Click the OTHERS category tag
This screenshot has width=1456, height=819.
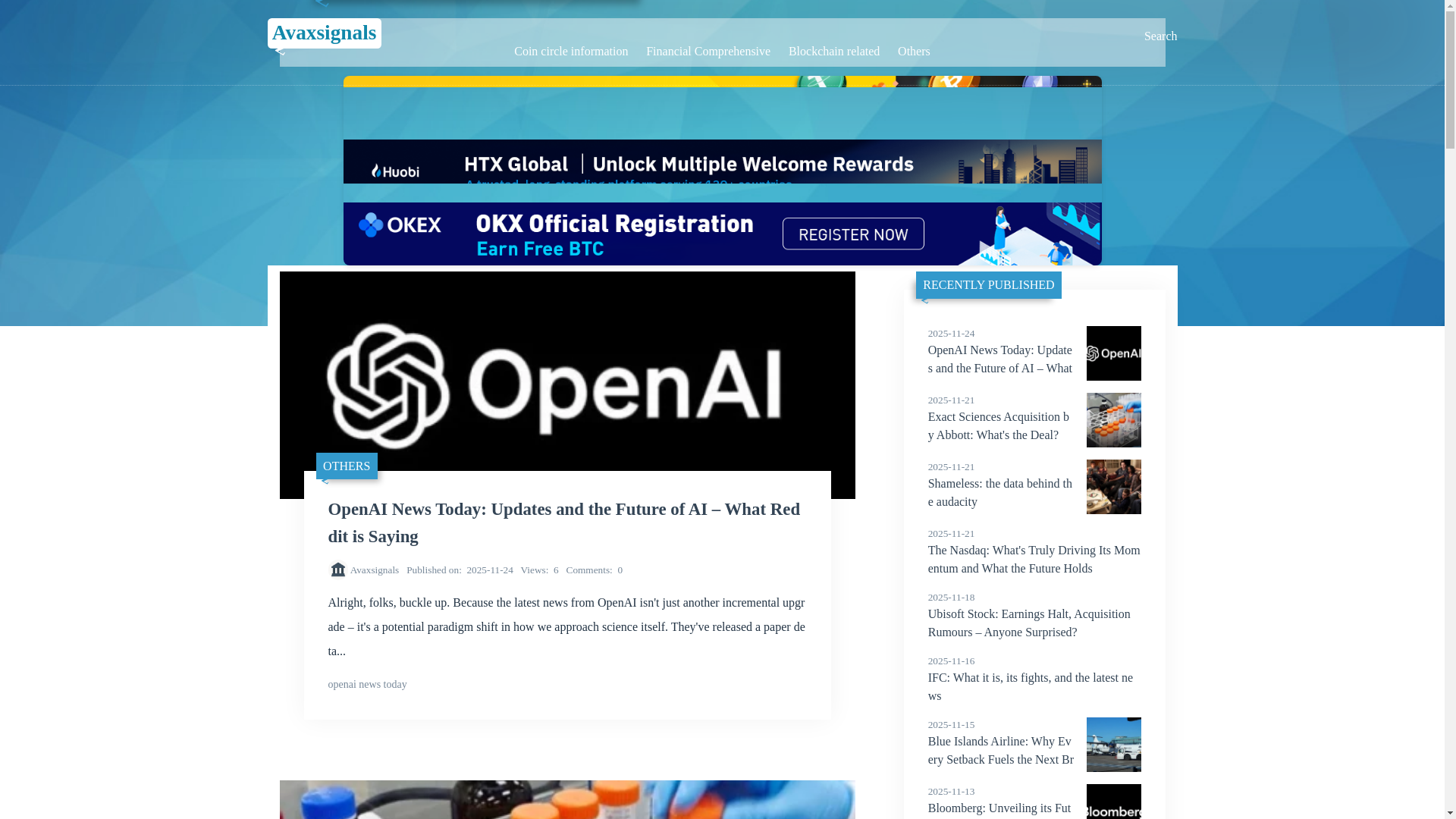[347, 466]
